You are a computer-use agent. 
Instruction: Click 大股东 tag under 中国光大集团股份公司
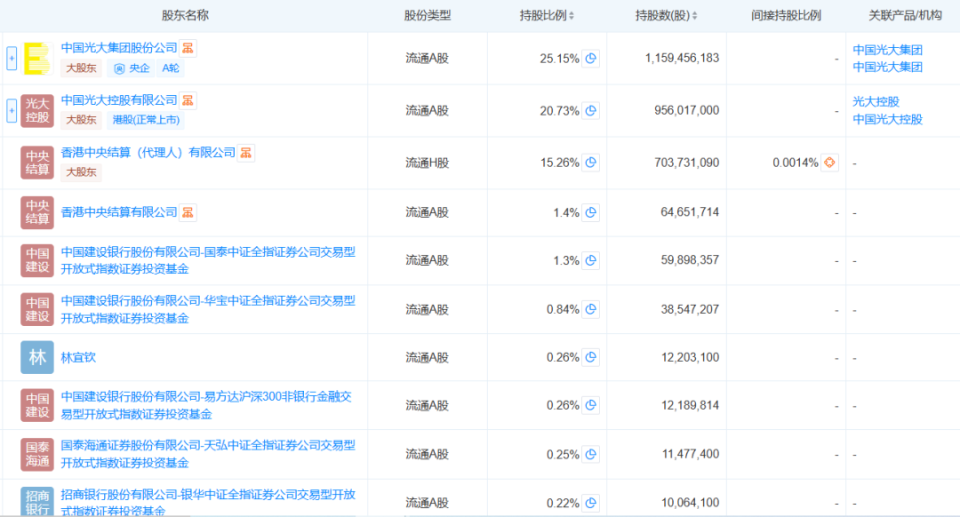tap(81, 68)
